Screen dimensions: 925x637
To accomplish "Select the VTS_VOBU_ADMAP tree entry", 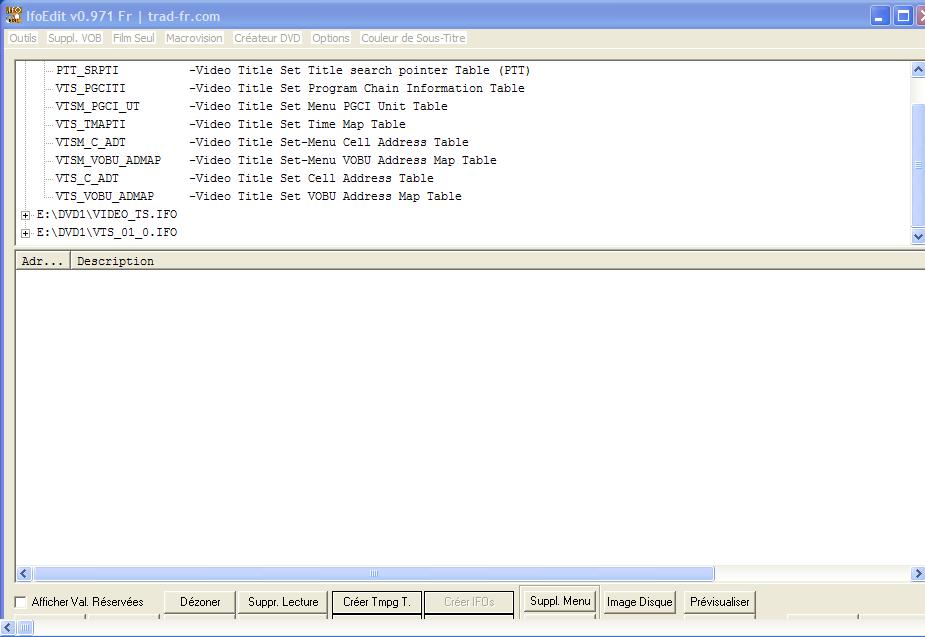I will [x=104, y=196].
